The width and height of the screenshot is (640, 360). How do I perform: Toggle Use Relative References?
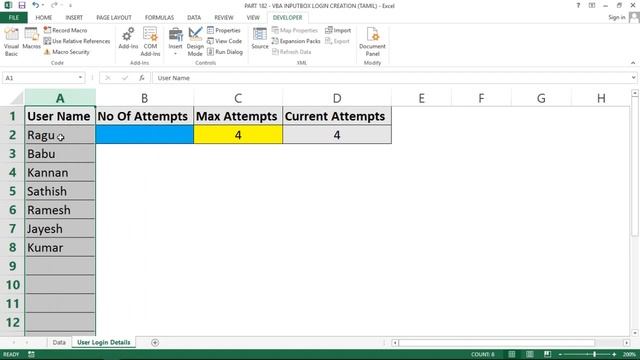tap(77, 41)
